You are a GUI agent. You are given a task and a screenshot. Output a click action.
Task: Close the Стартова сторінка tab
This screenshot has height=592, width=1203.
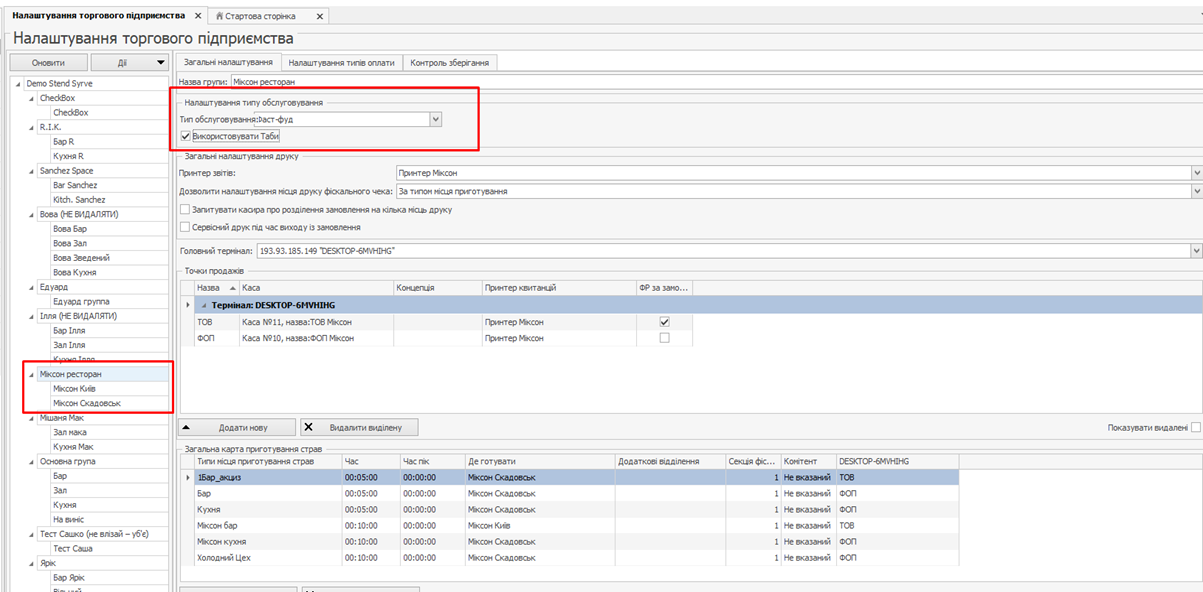point(319,17)
